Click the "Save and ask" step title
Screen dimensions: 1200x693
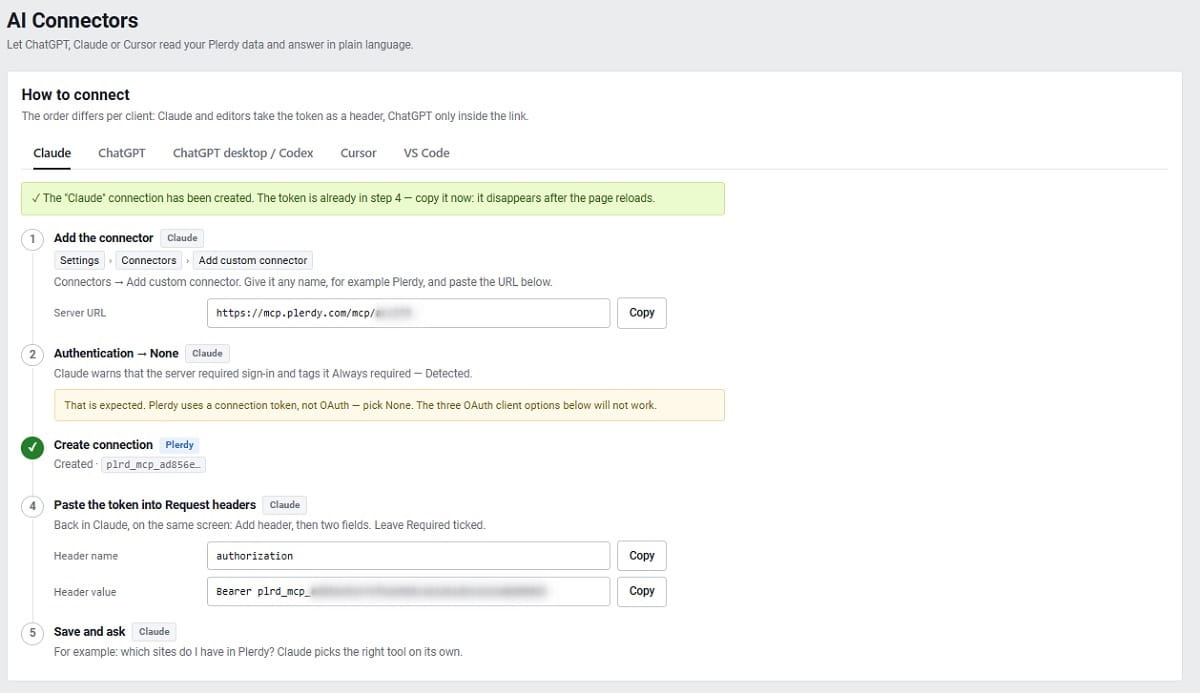tap(90, 632)
